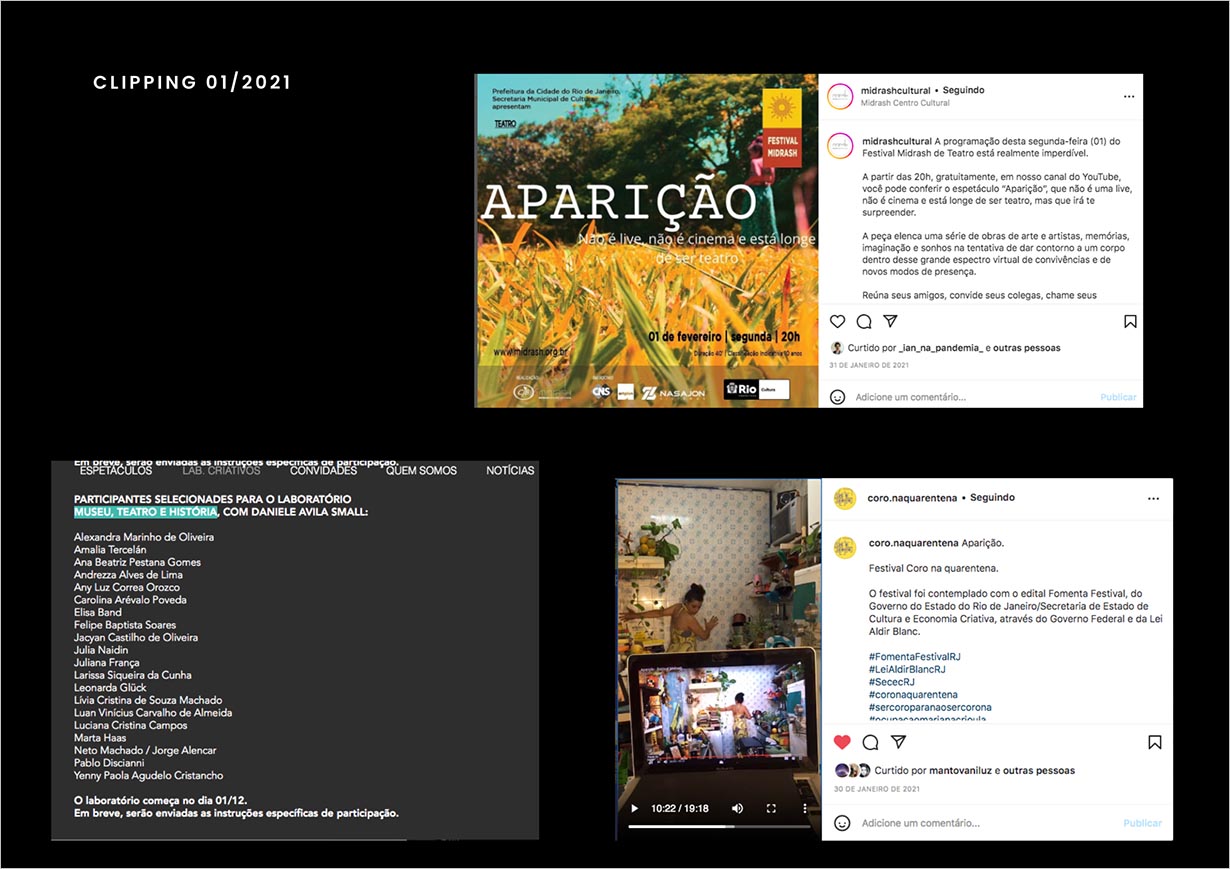Viewport: 1230px width, 869px height.
Task: Click the www.midrash.org.br address on the poster
Action: [x=531, y=353]
